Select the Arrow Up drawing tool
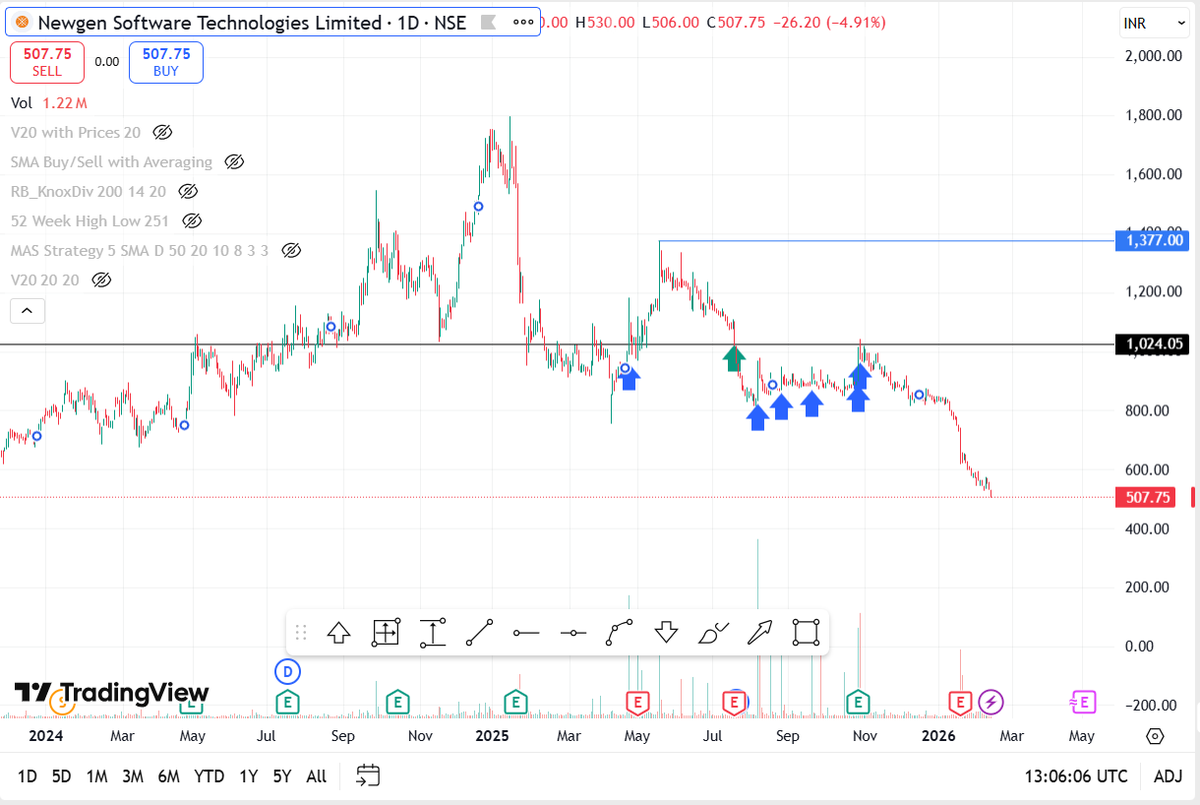Image resolution: width=1200 pixels, height=805 pixels. point(338,632)
